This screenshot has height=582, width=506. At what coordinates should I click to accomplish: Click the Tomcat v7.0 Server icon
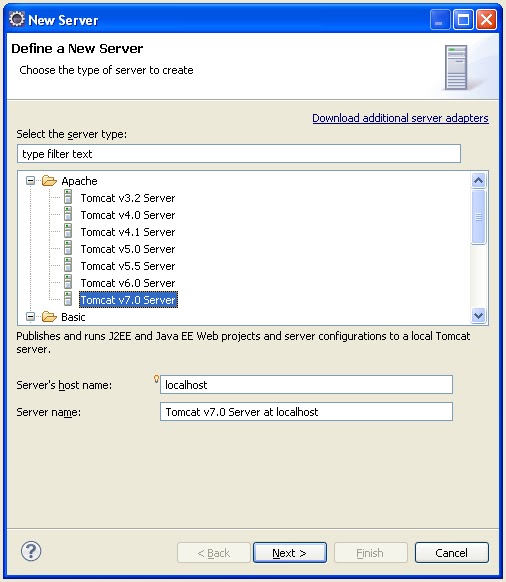click(68, 299)
